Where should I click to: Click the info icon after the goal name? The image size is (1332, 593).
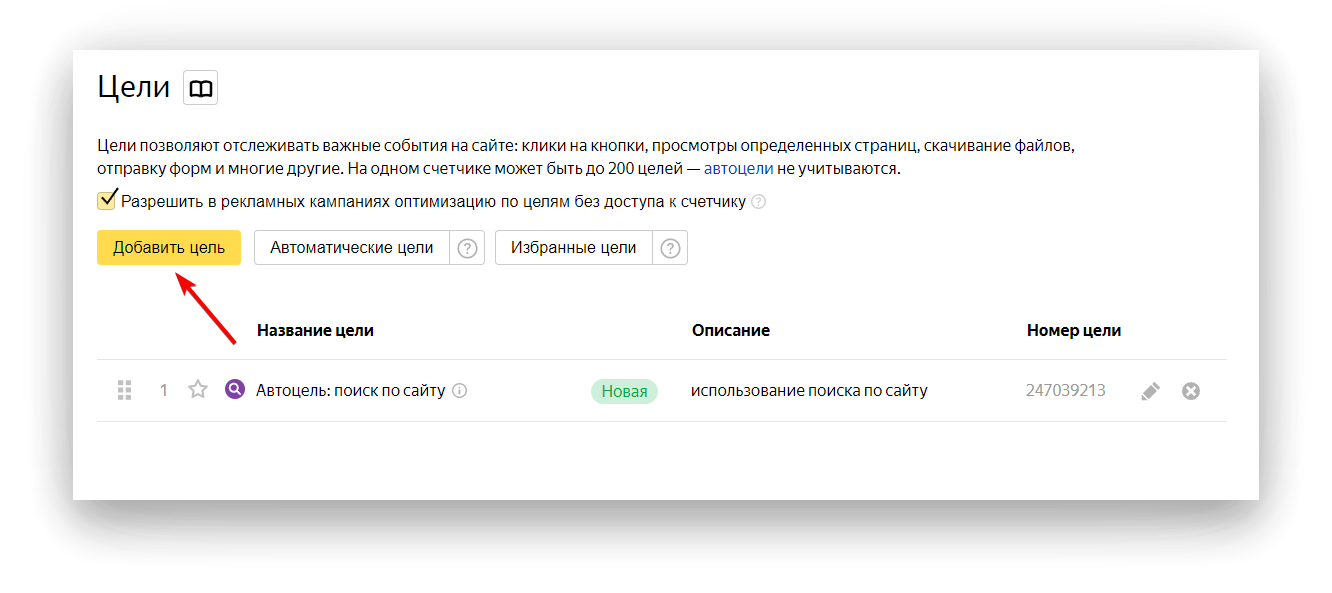pyautogui.click(x=460, y=391)
